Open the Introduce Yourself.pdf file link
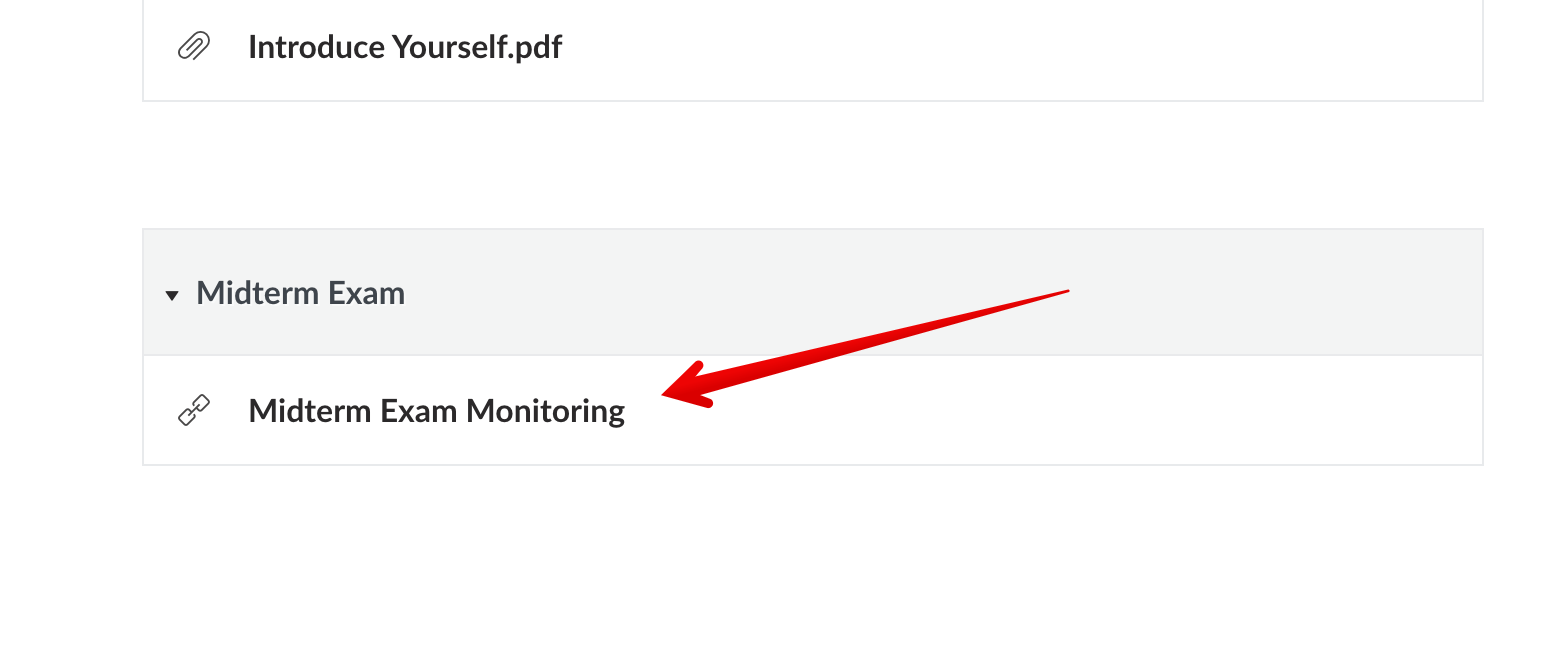This screenshot has height=666, width=1550. point(404,47)
